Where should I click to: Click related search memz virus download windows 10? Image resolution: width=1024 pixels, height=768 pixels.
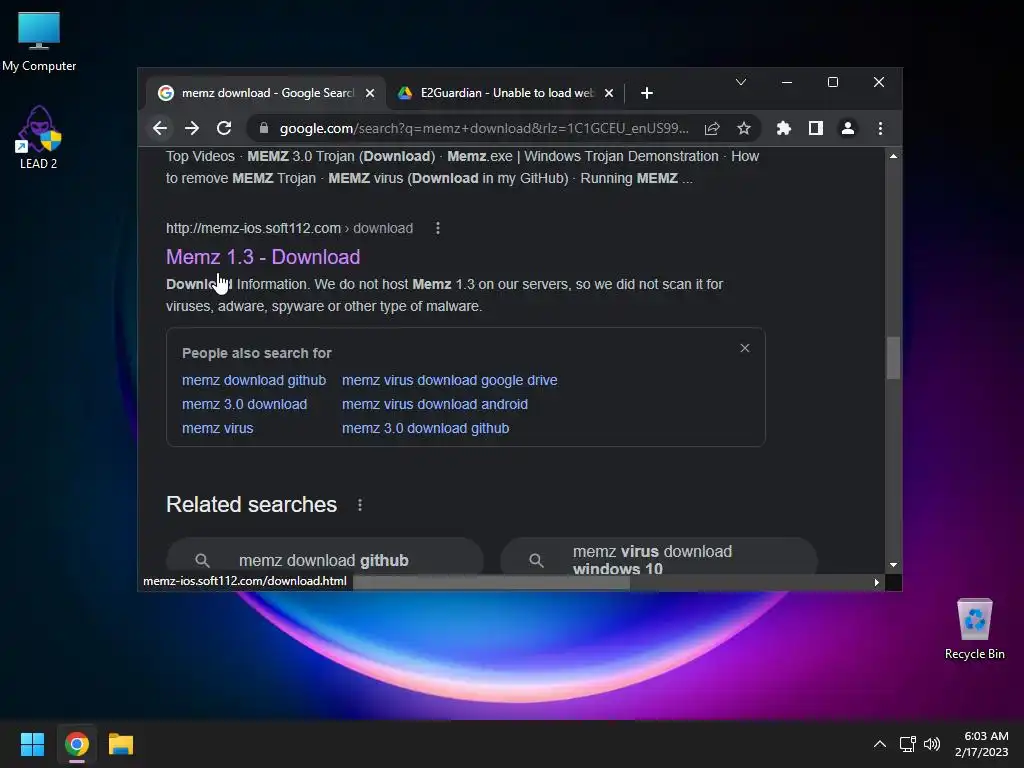(658, 558)
